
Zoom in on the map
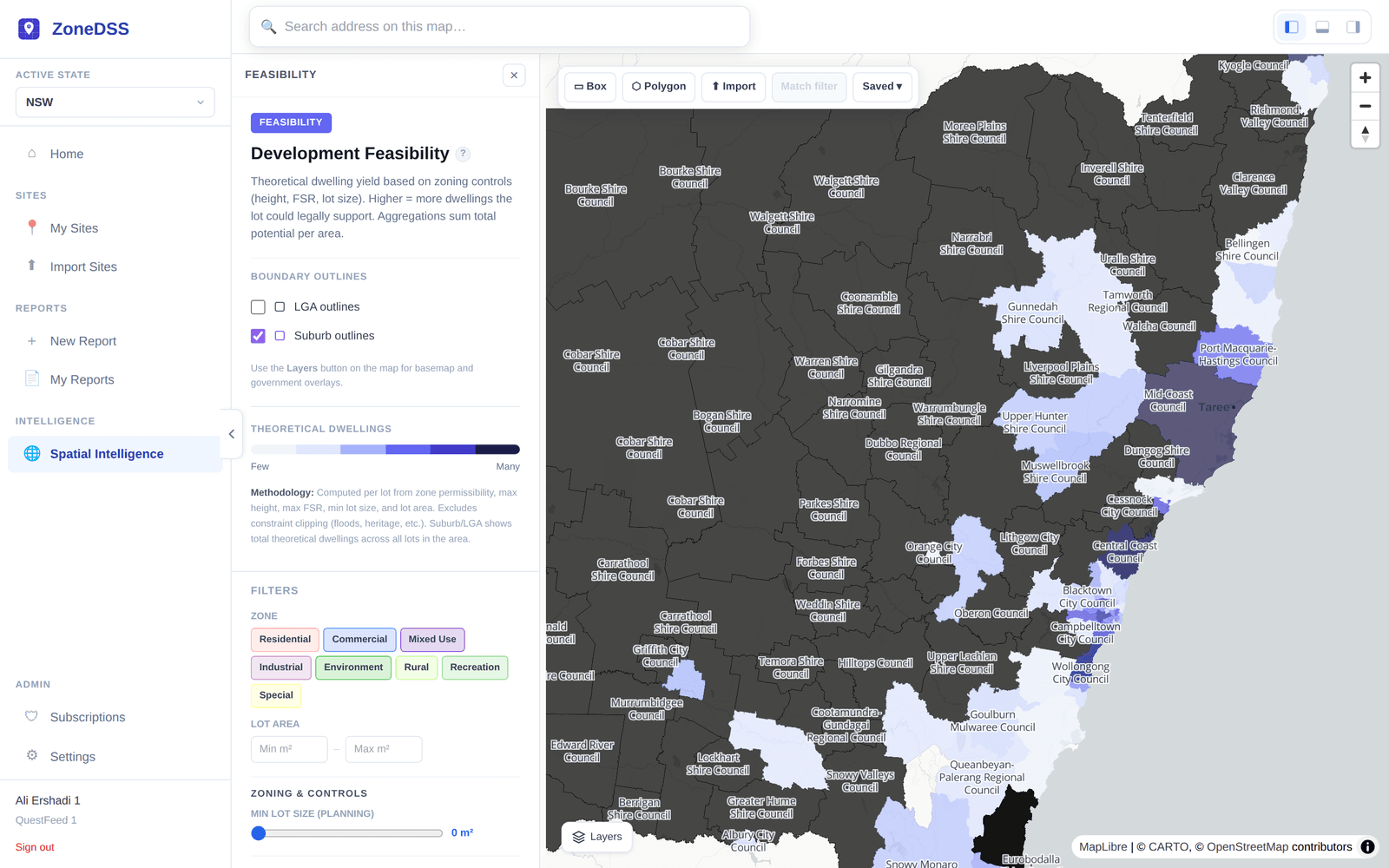coord(1366,78)
